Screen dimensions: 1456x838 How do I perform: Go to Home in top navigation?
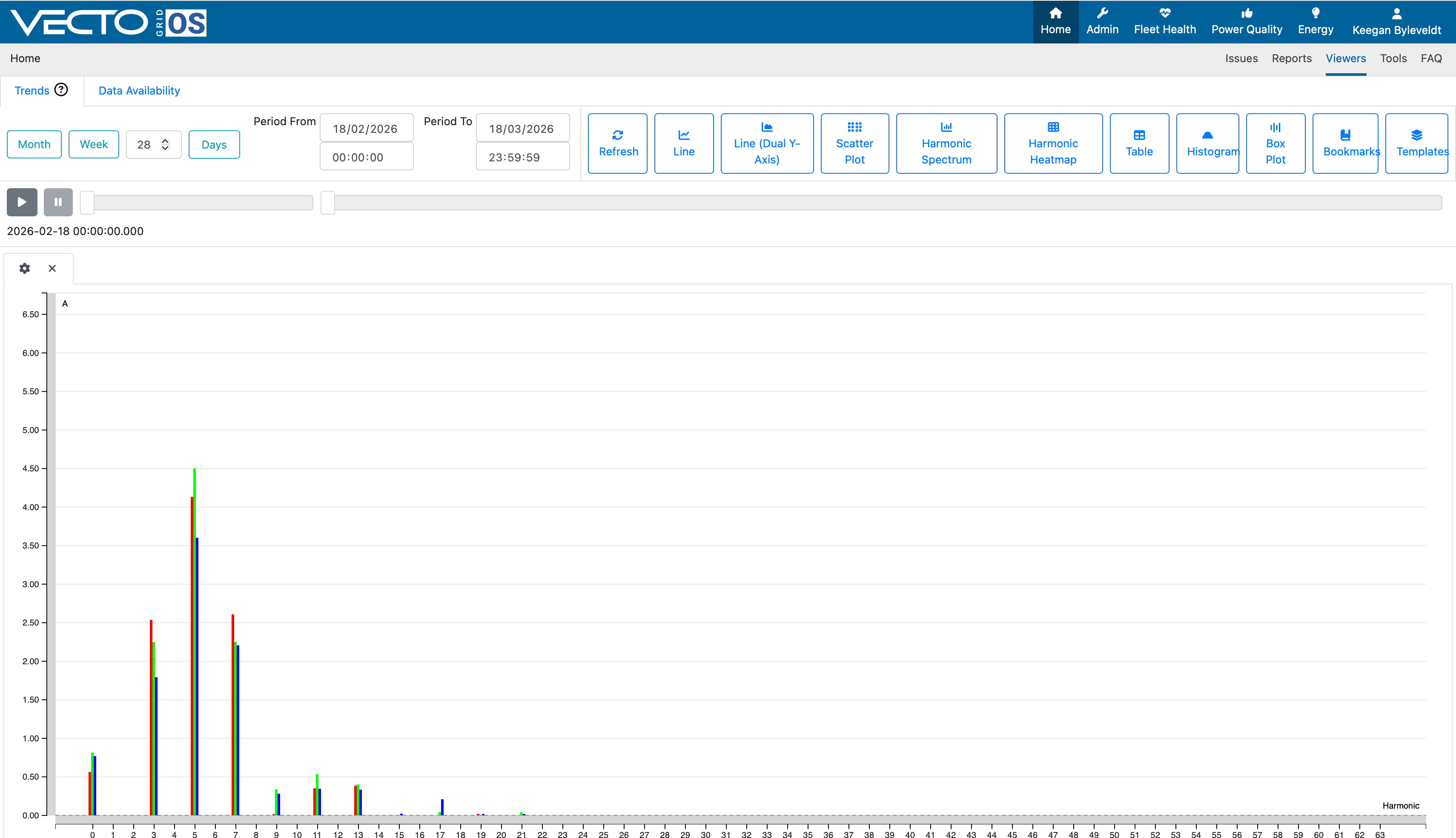(x=1055, y=22)
